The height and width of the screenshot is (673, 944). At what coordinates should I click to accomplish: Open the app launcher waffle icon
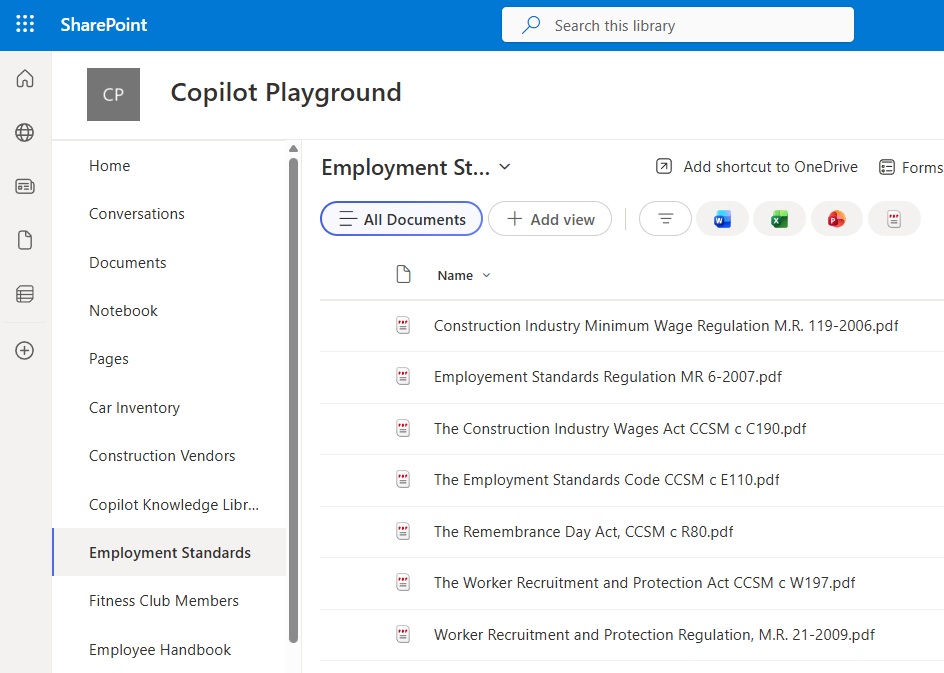pos(25,25)
